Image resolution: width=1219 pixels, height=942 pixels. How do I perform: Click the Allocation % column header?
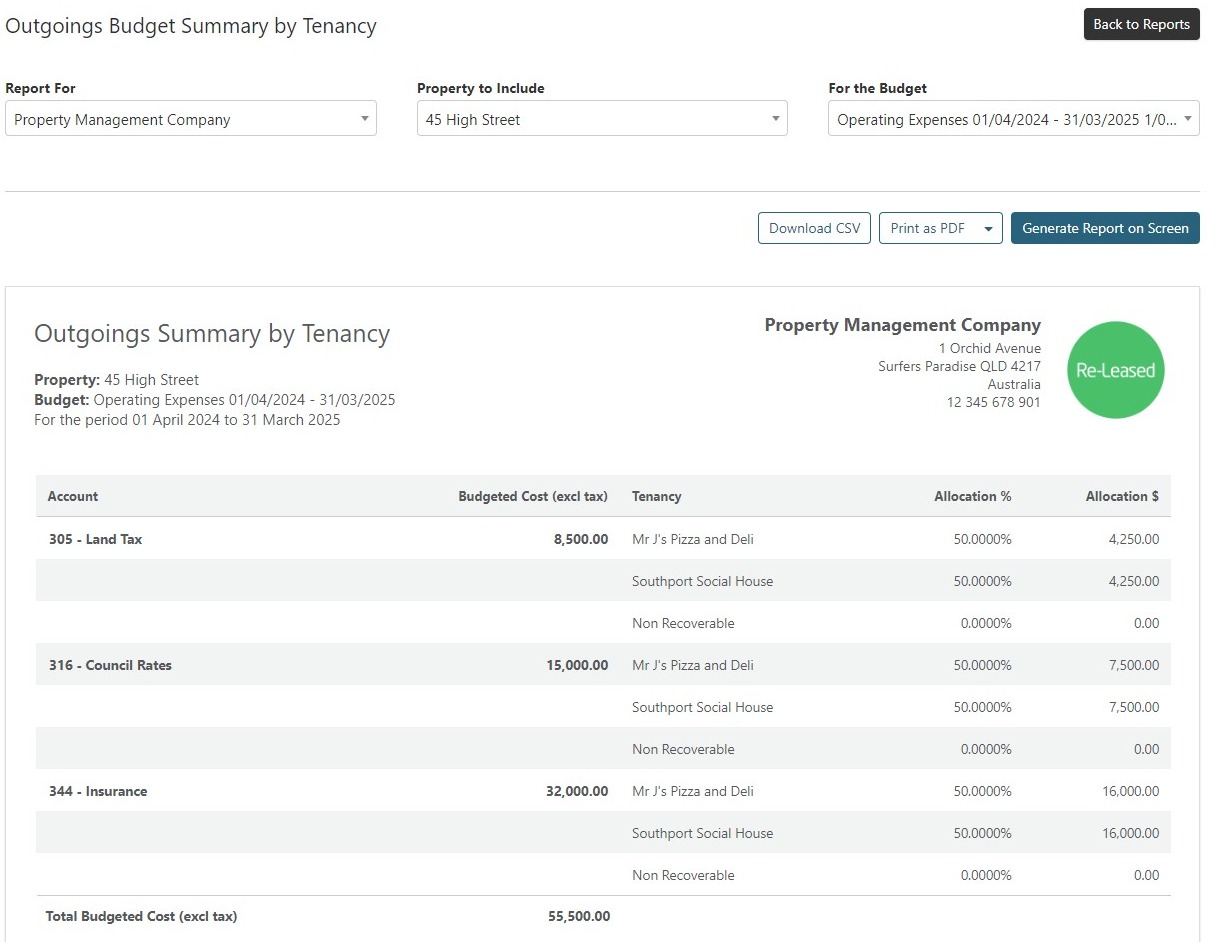click(x=973, y=496)
